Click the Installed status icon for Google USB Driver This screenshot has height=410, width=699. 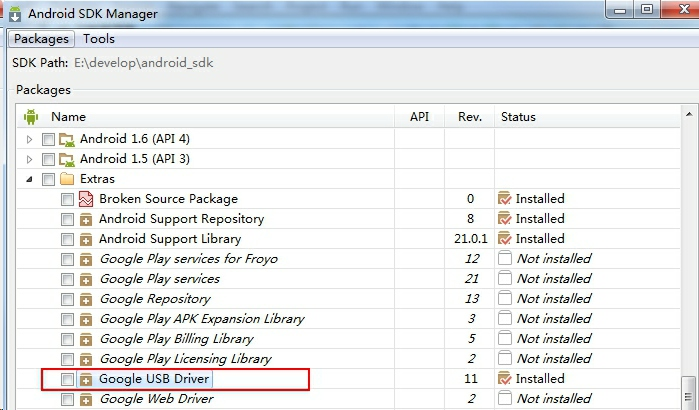point(504,378)
